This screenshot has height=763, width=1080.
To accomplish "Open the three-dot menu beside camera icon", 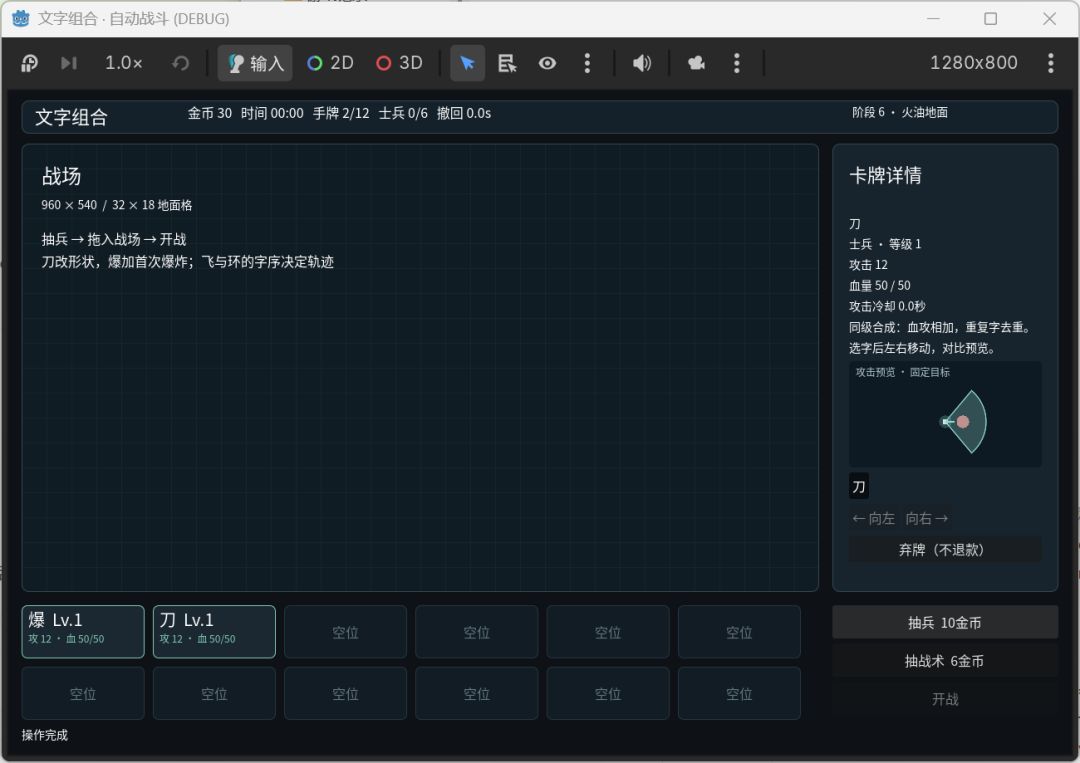I will tap(737, 63).
